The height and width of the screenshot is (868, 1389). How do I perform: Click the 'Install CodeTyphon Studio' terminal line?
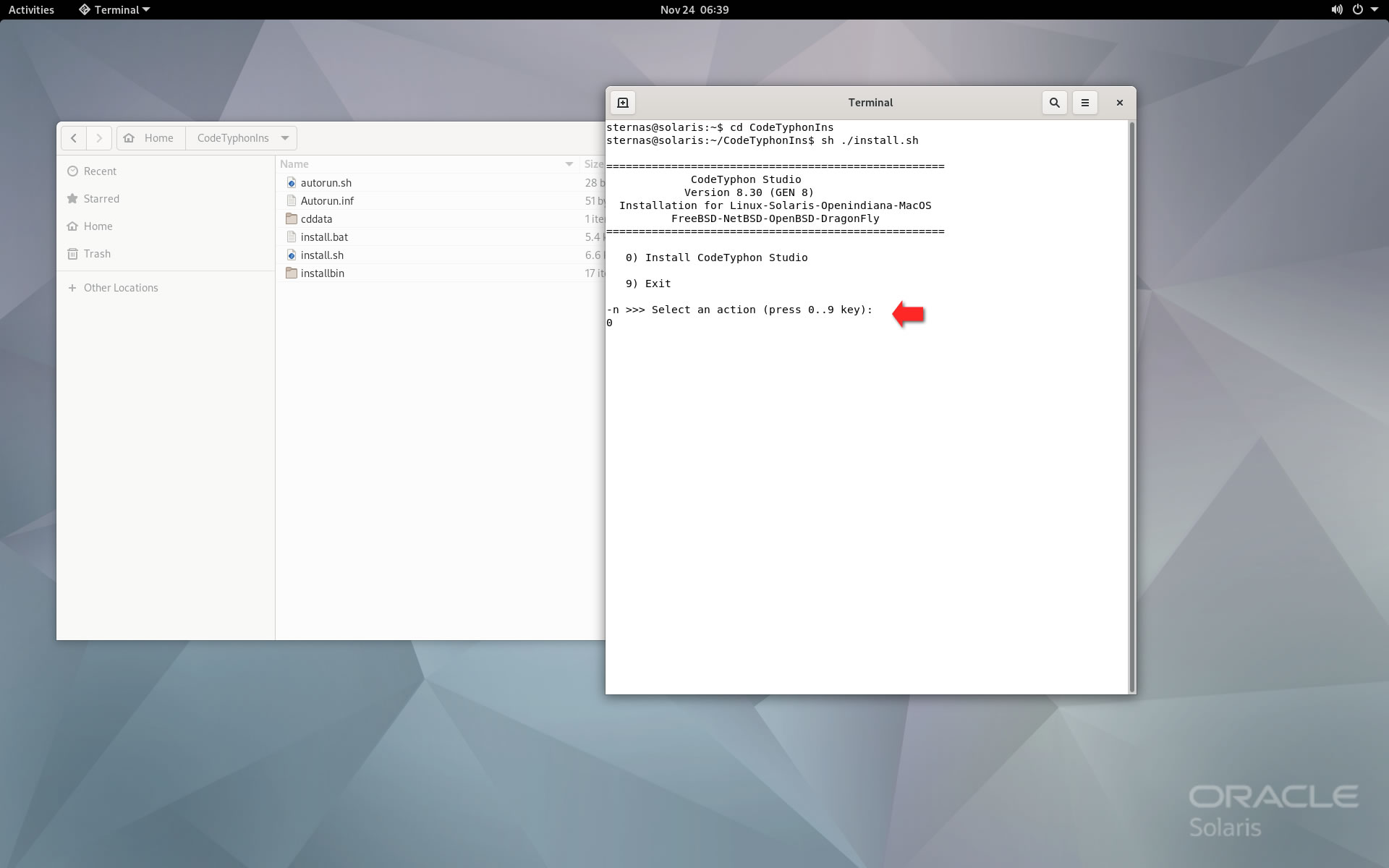click(x=716, y=258)
